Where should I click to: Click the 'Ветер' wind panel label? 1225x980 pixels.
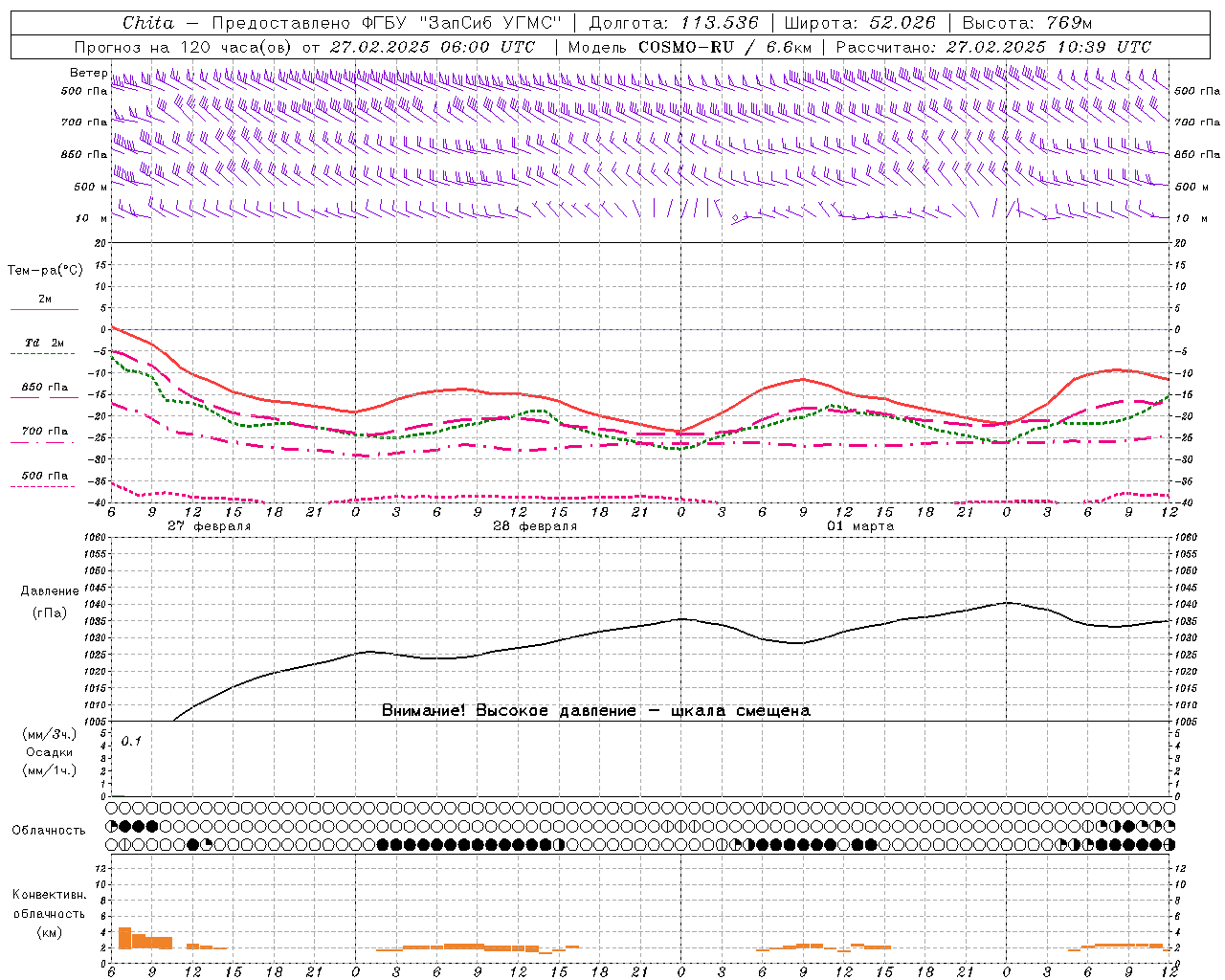click(88, 73)
